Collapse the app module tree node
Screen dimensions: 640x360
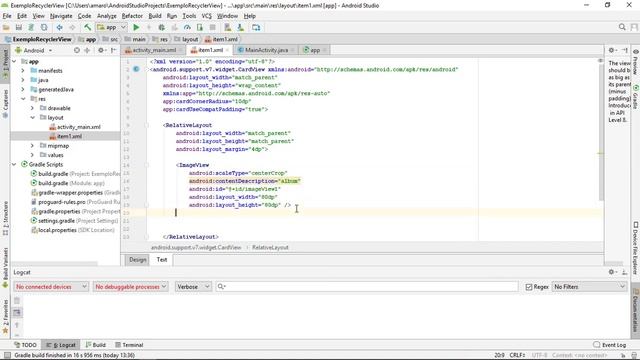(14, 61)
